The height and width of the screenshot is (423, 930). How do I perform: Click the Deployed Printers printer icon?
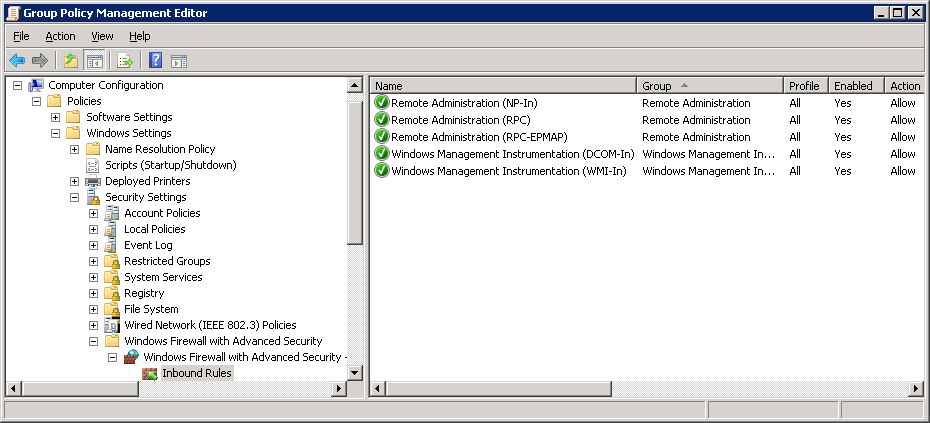pos(93,181)
